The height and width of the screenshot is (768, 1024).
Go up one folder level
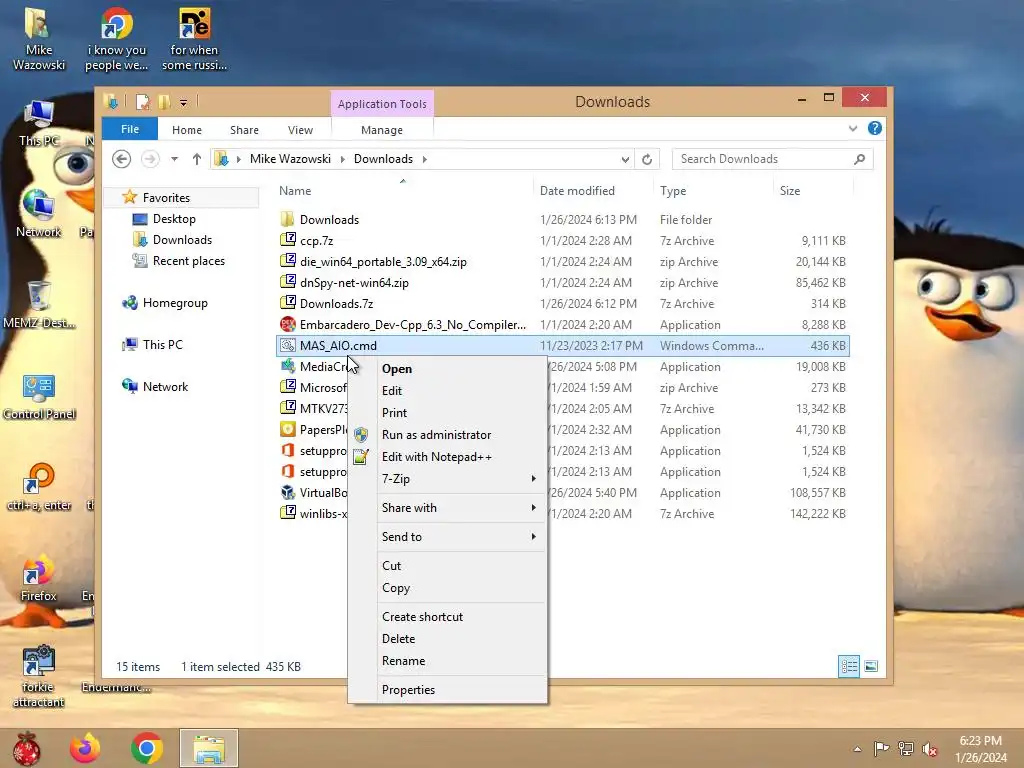[x=197, y=159]
